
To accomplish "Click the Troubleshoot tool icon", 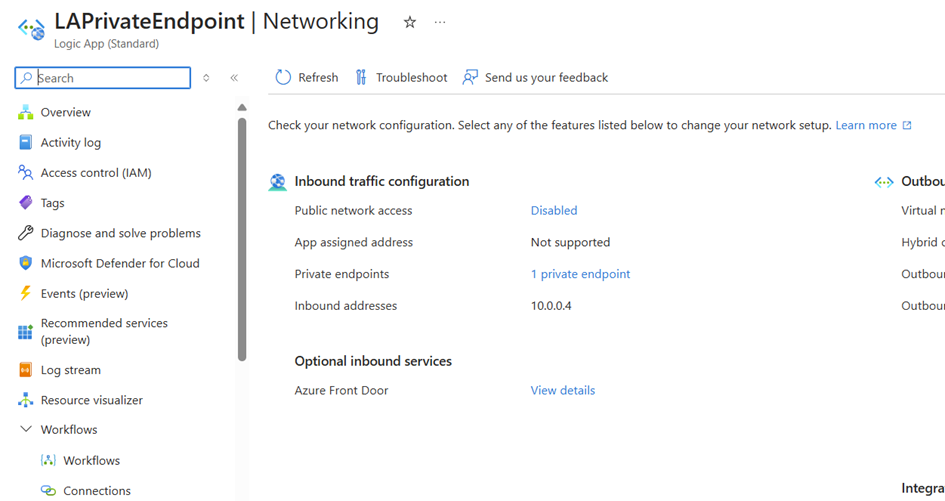I will click(x=361, y=77).
